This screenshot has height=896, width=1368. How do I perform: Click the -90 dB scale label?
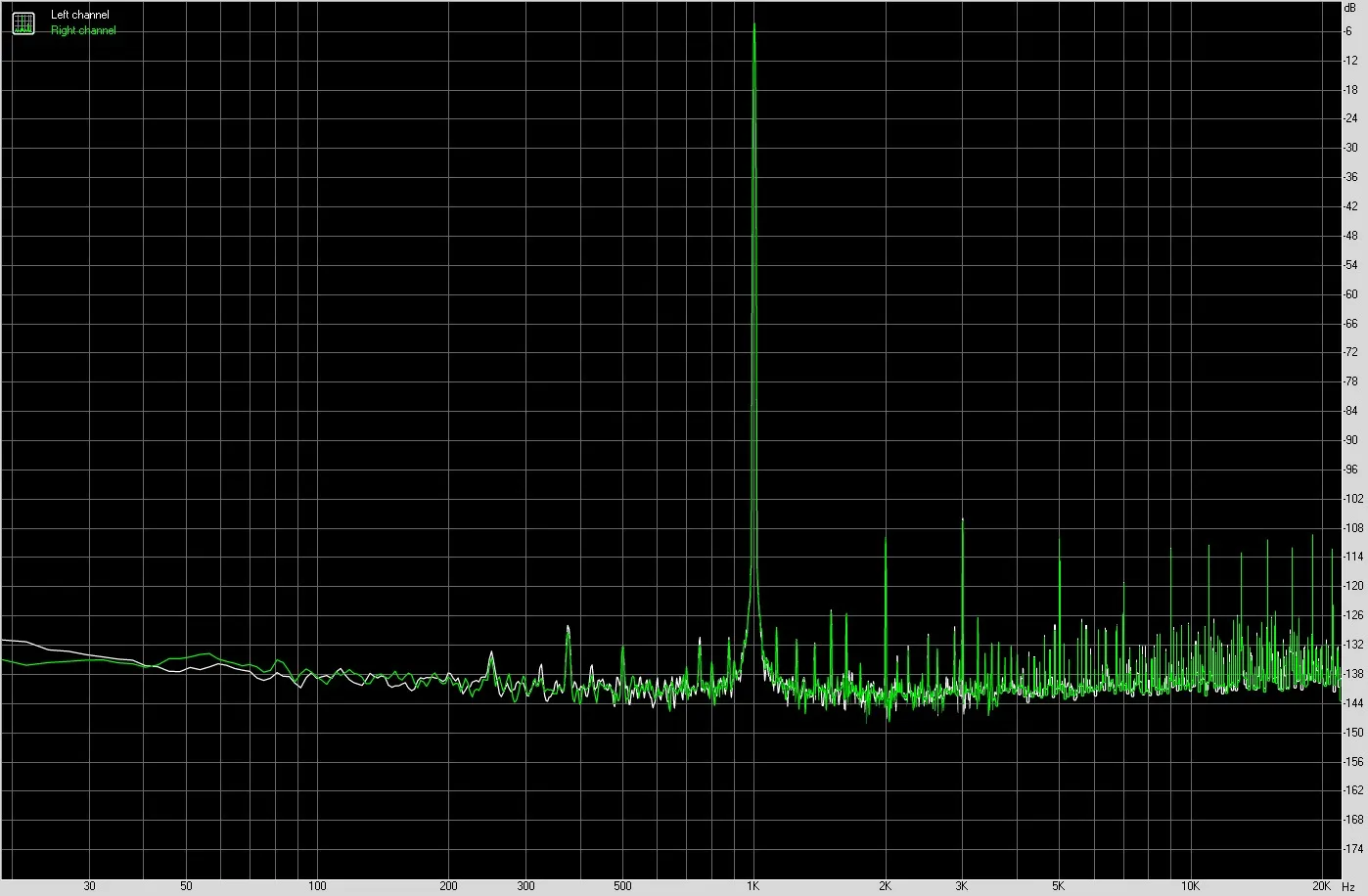[x=1351, y=440]
